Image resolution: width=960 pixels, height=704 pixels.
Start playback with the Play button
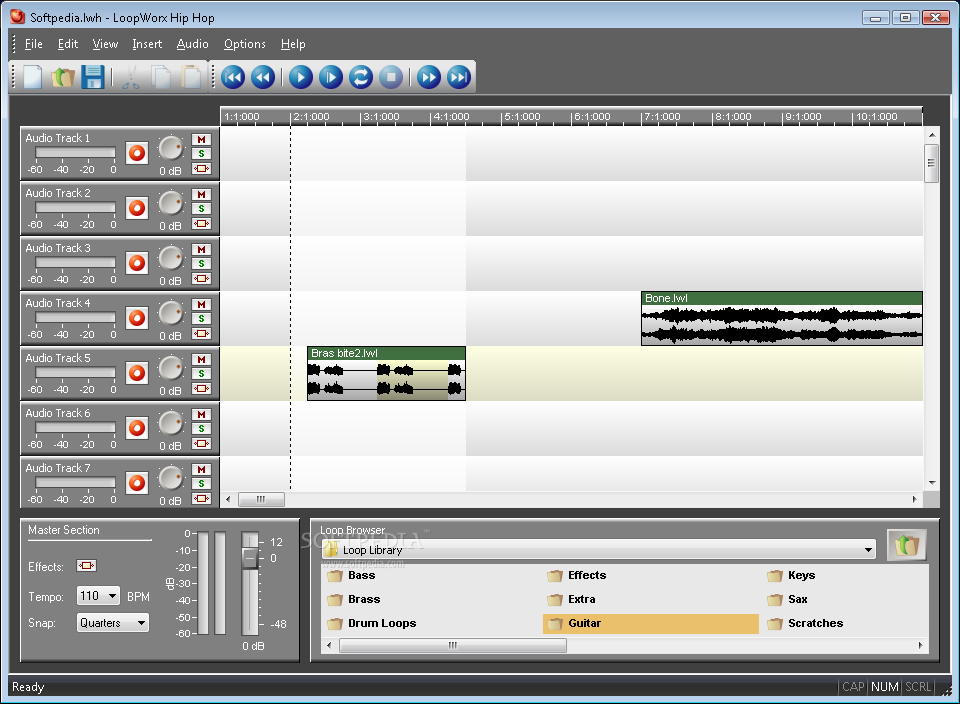click(301, 77)
